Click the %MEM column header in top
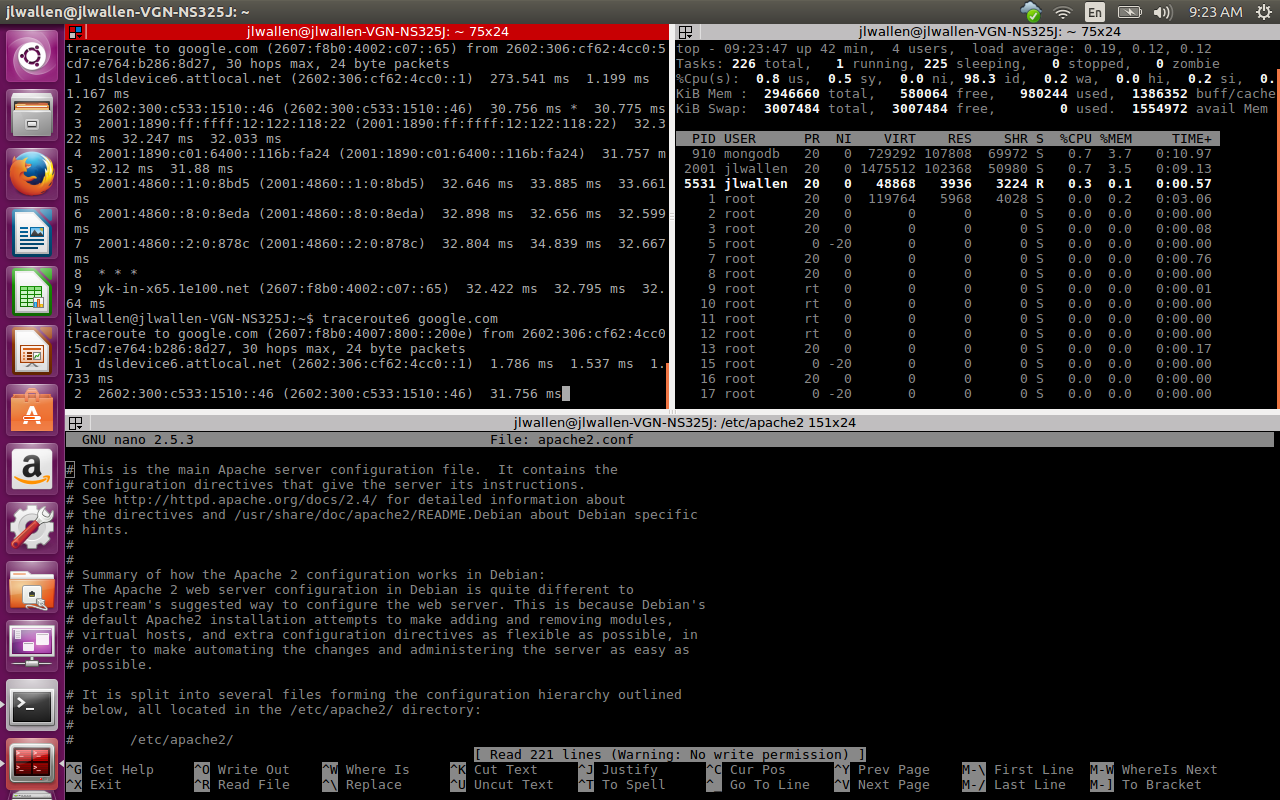This screenshot has height=800, width=1280. click(1116, 139)
